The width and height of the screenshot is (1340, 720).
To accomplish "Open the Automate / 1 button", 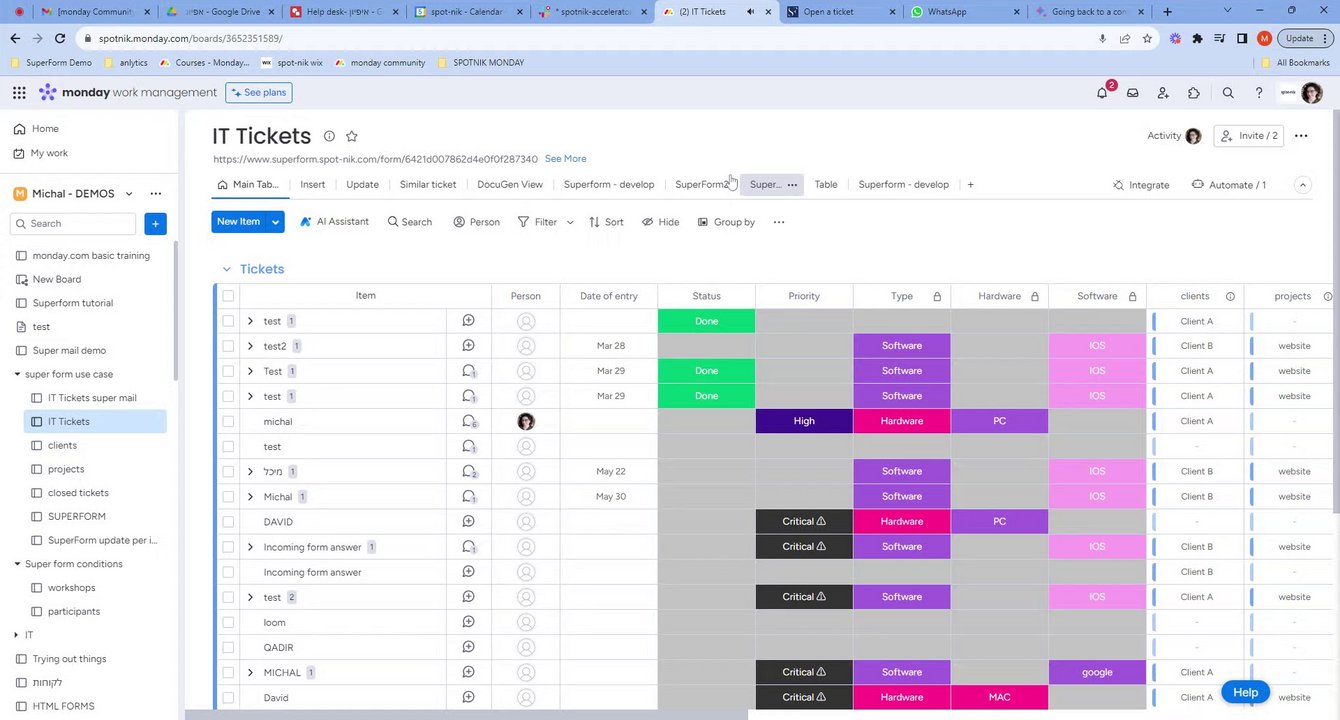I will (x=1229, y=185).
